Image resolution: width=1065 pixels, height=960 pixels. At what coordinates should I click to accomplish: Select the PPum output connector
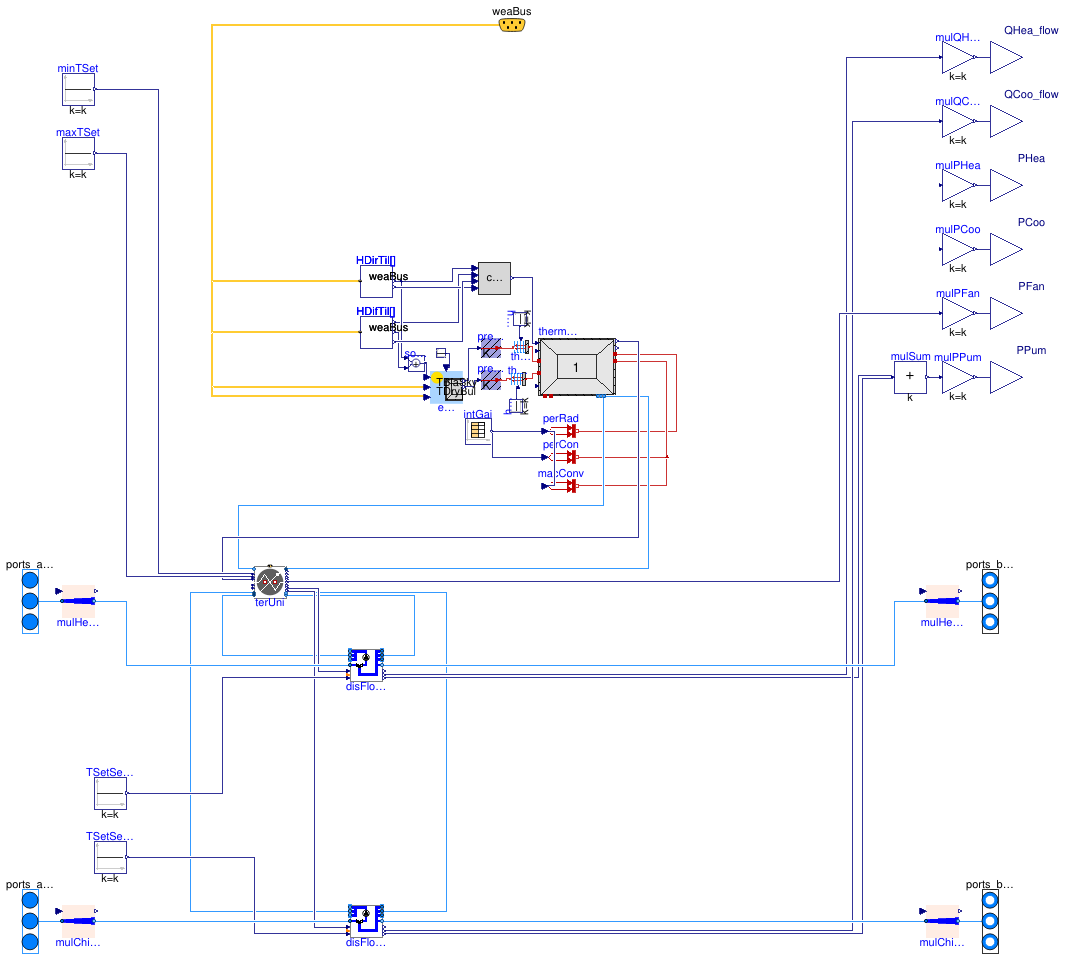pyautogui.click(x=1006, y=377)
